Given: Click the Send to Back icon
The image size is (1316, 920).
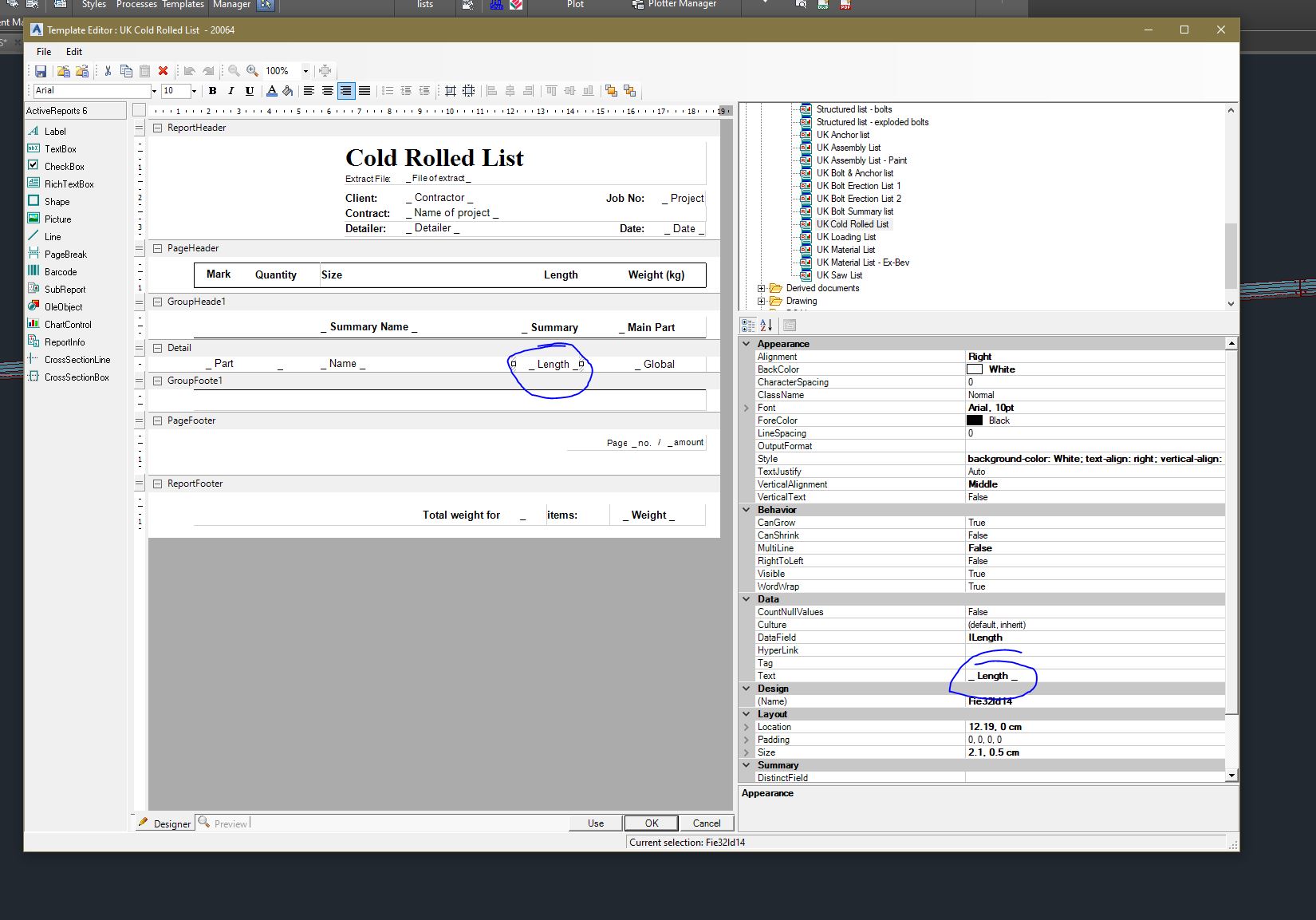Looking at the screenshot, I should coord(630,91).
